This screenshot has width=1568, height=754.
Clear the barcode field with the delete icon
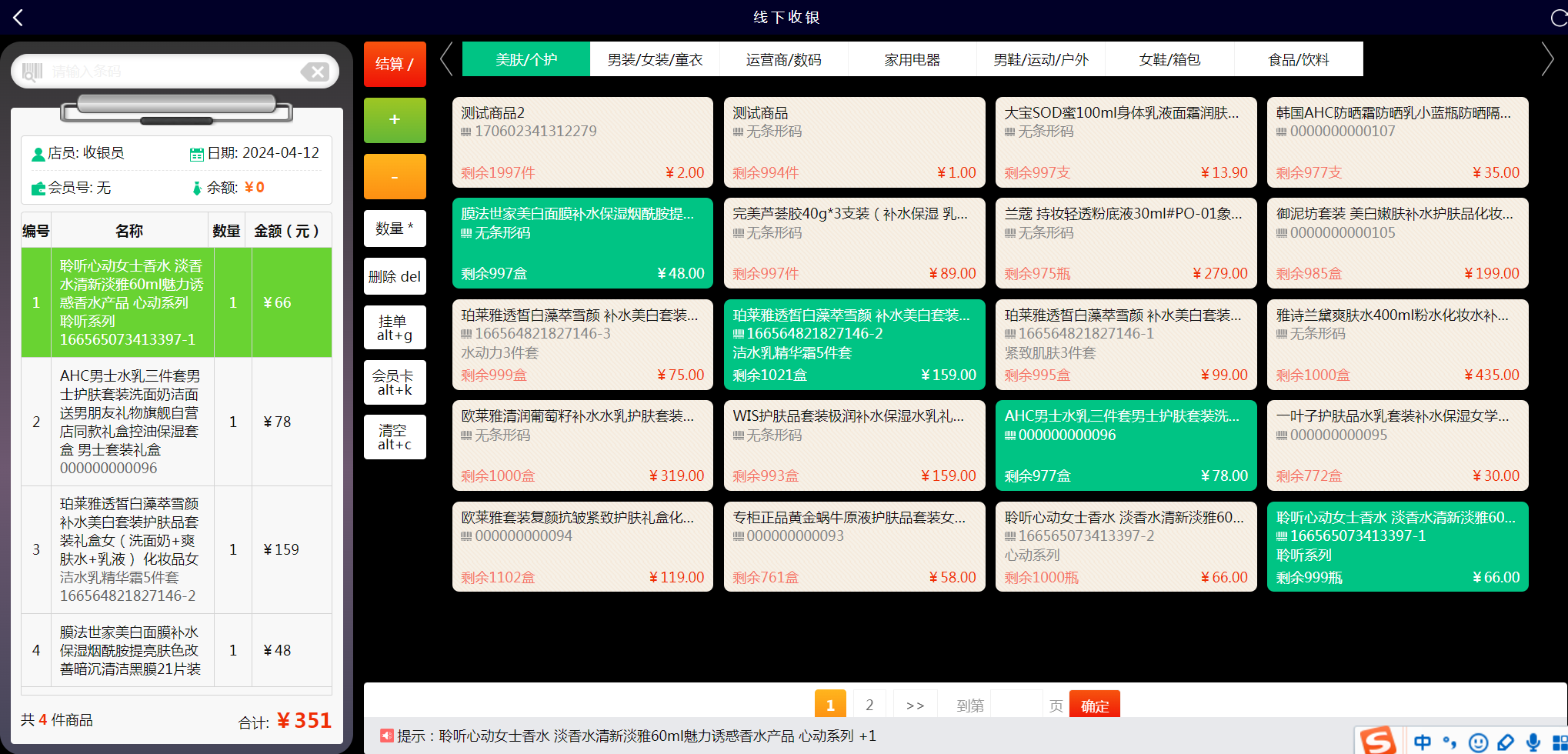pyautogui.click(x=315, y=72)
